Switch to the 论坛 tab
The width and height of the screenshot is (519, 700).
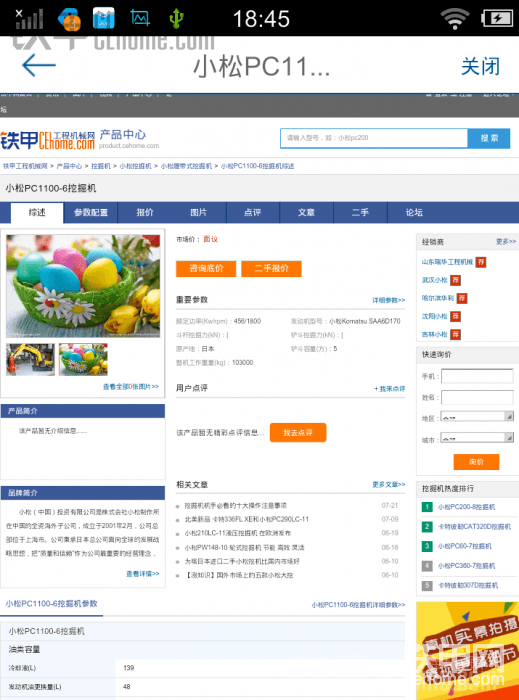[414, 212]
